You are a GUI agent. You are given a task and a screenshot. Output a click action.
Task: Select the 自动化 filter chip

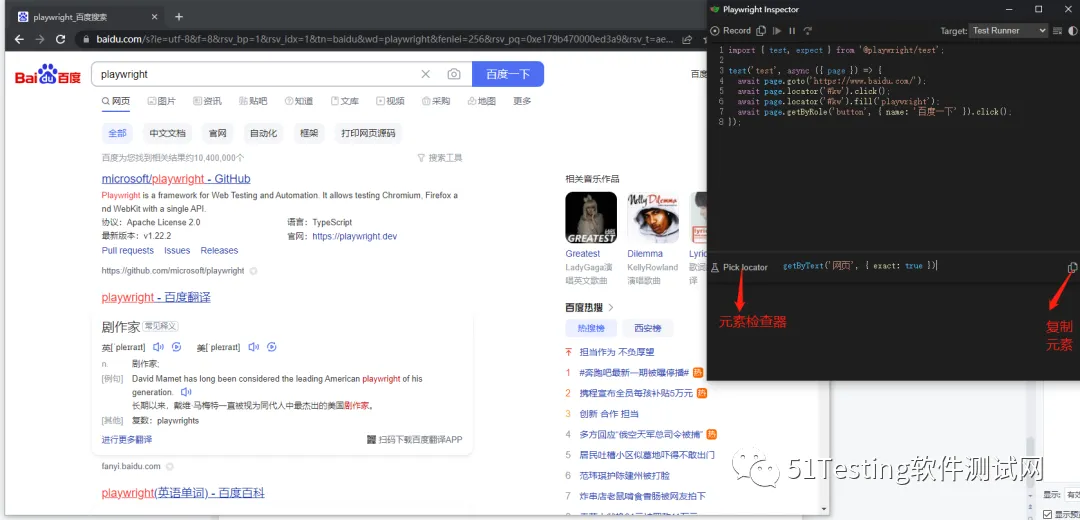coord(263,133)
